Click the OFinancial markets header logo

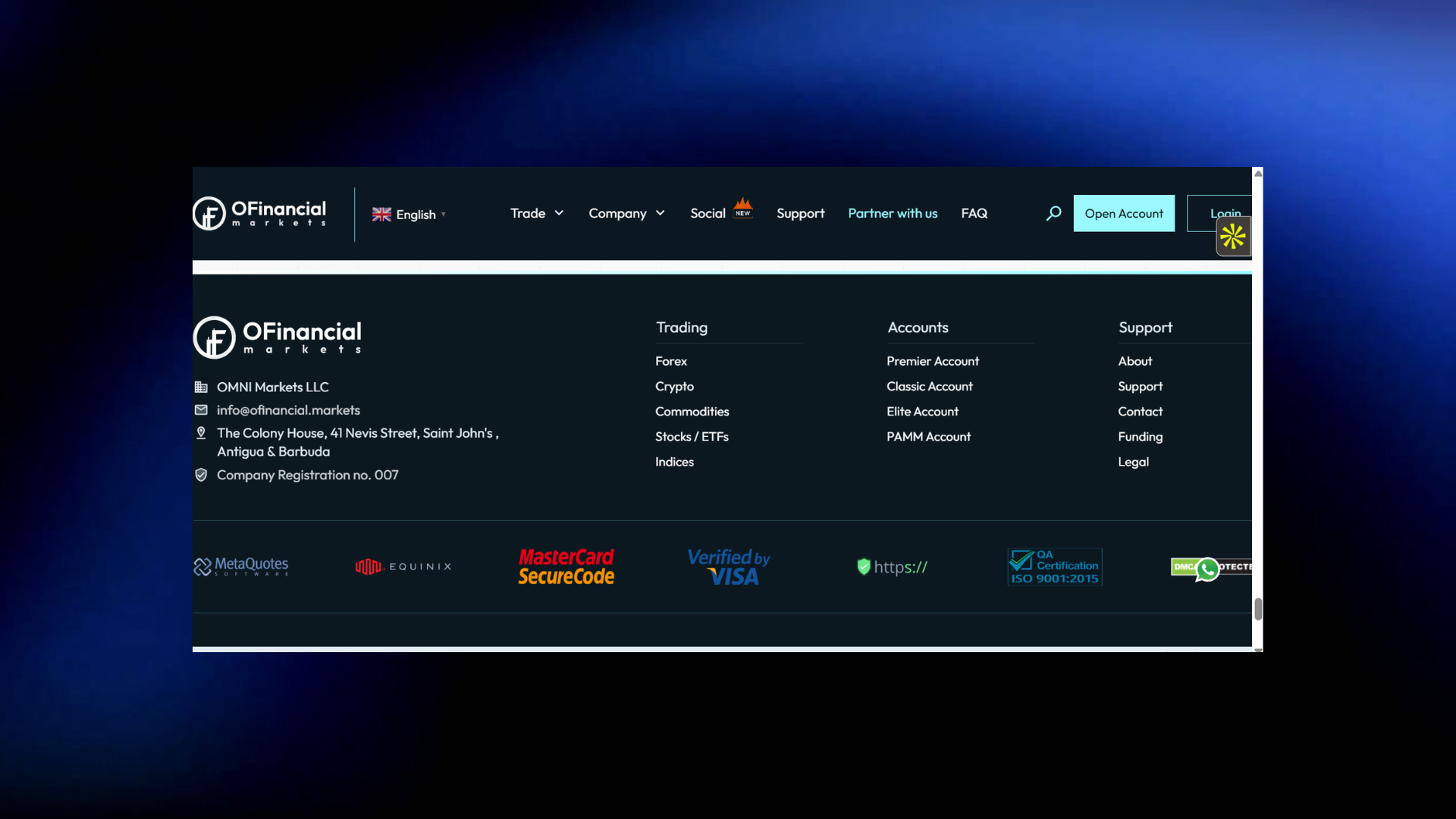tap(259, 213)
